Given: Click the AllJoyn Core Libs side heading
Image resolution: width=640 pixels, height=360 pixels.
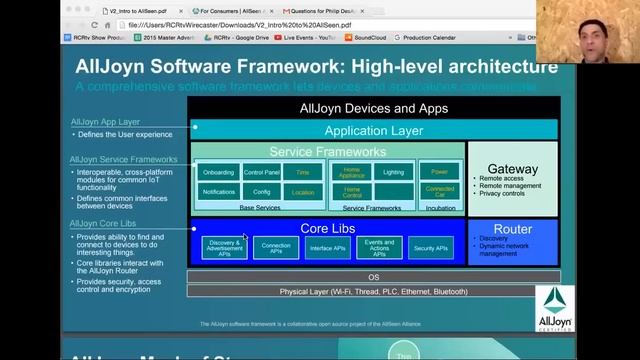Looking at the screenshot, I should (x=103, y=223).
